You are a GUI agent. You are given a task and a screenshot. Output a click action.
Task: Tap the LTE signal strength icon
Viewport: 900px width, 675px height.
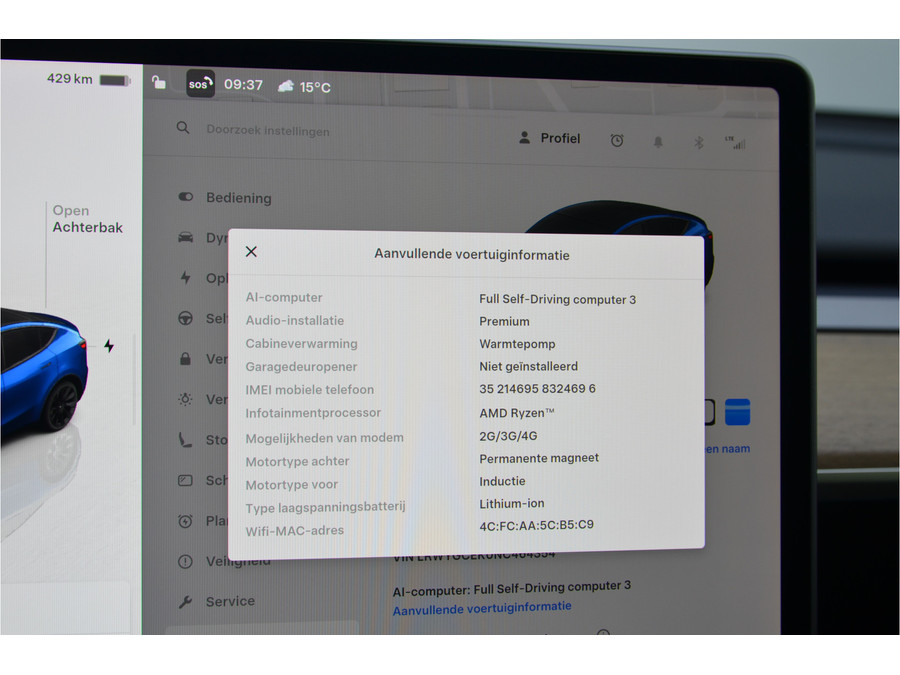[x=735, y=142]
